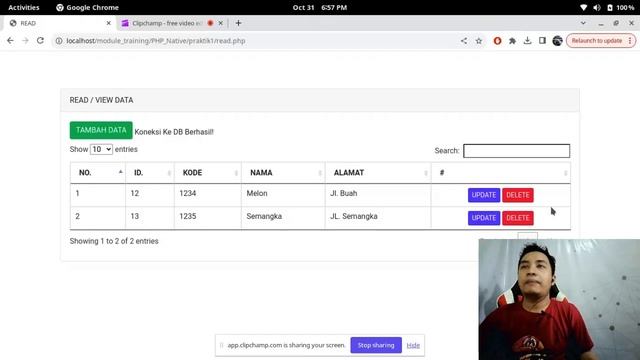The height and width of the screenshot is (360, 640).
Task: Reload the page
Action: [x=40, y=41]
